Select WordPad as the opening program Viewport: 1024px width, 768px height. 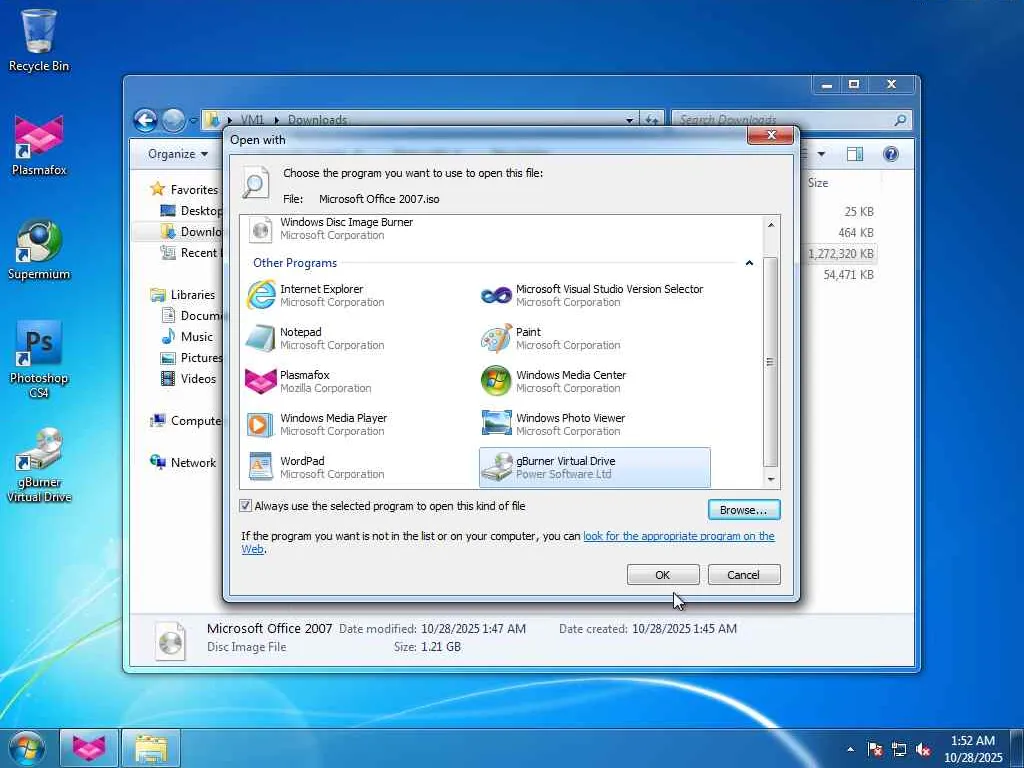[x=315, y=468]
